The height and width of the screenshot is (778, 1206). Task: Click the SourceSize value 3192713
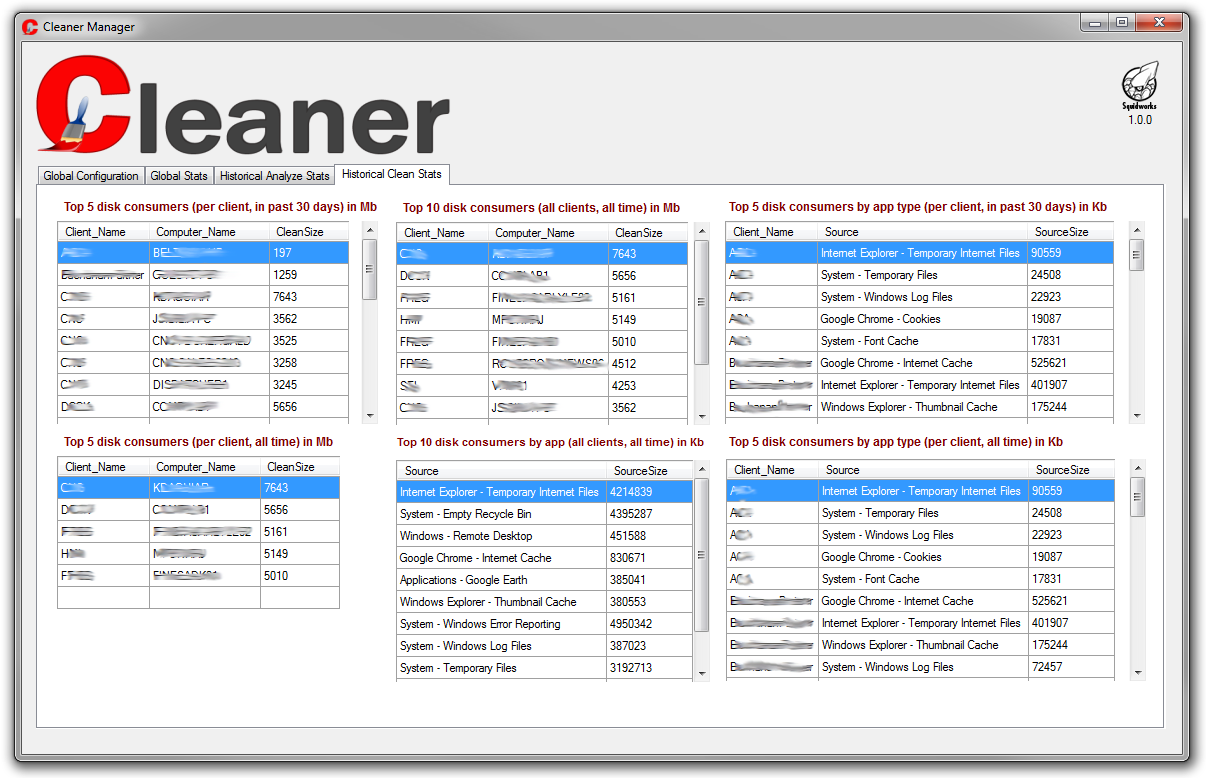(649, 668)
